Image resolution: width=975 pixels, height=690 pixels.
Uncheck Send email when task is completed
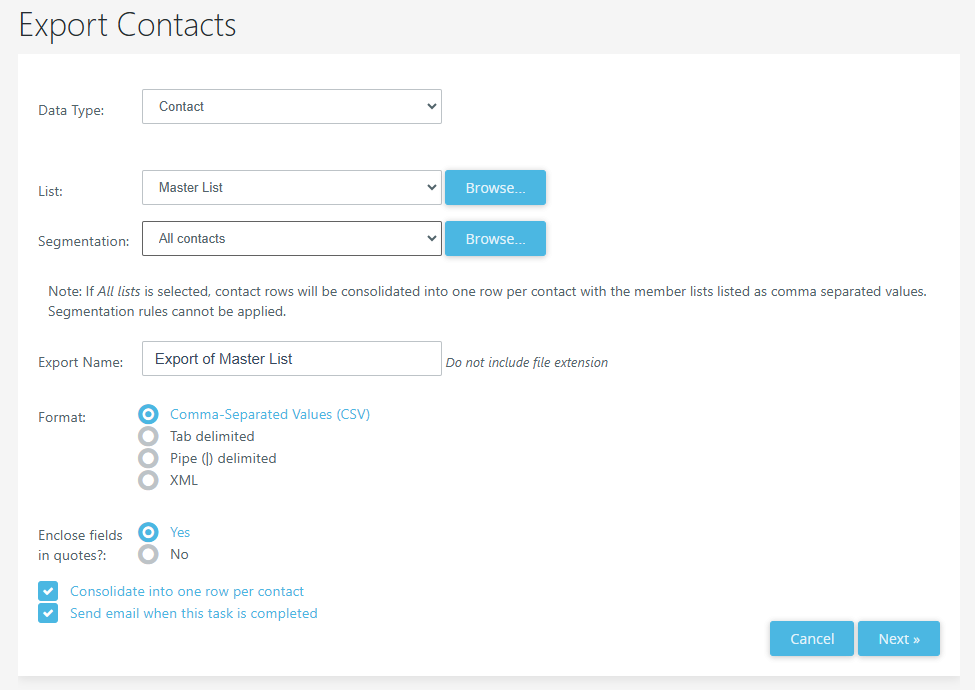[x=48, y=613]
